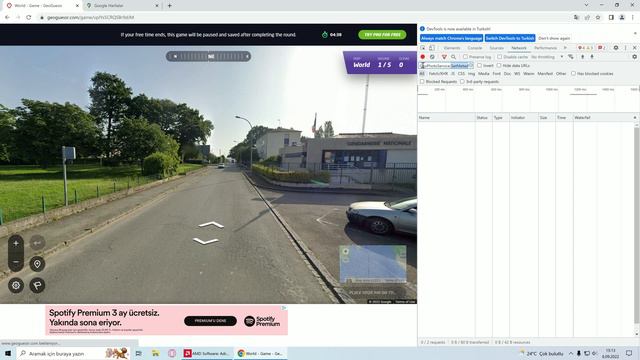
Task: Toggle the network filter funnel icon
Action: click(444, 57)
